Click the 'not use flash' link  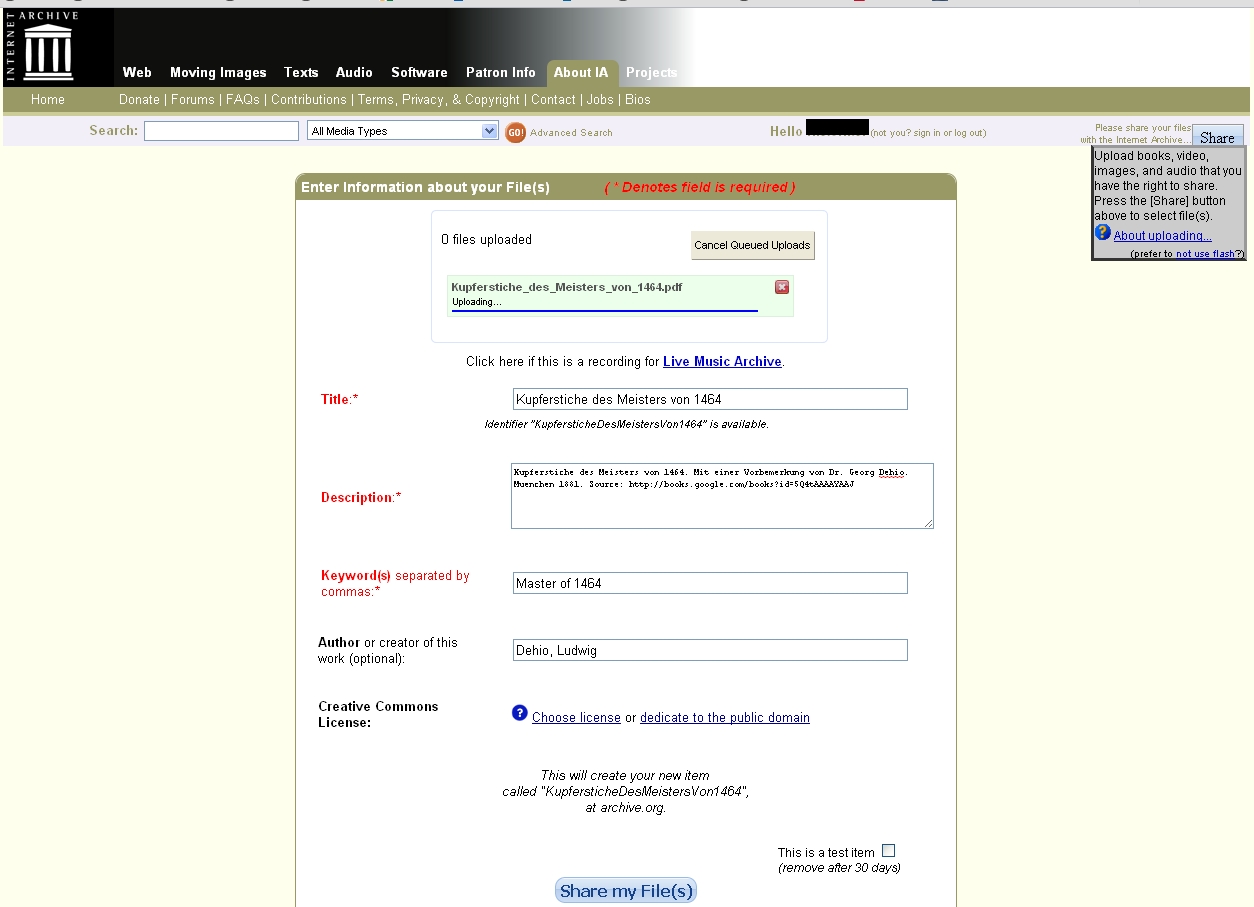(x=1205, y=254)
